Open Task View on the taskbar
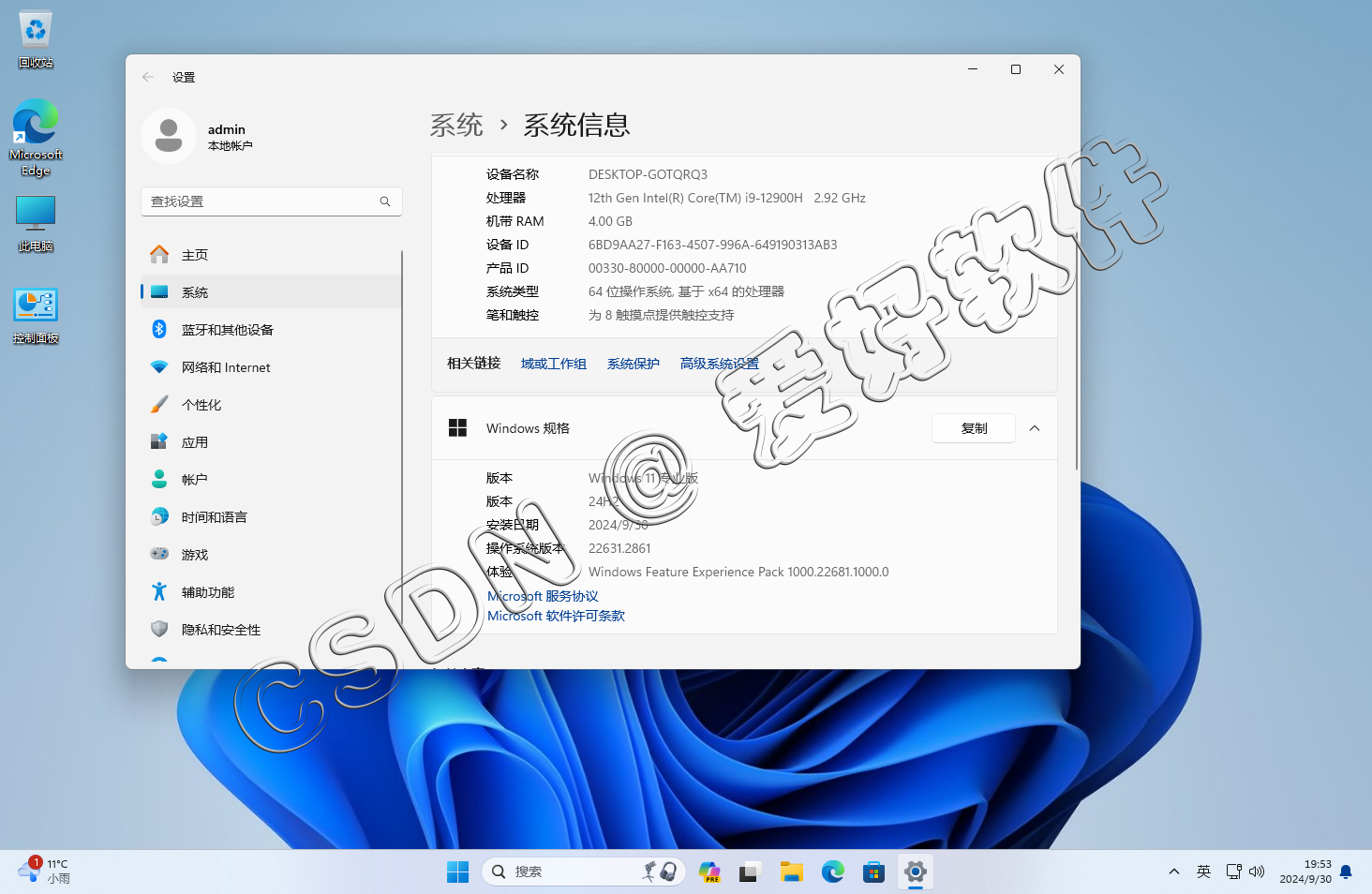1372x894 pixels. [749, 872]
